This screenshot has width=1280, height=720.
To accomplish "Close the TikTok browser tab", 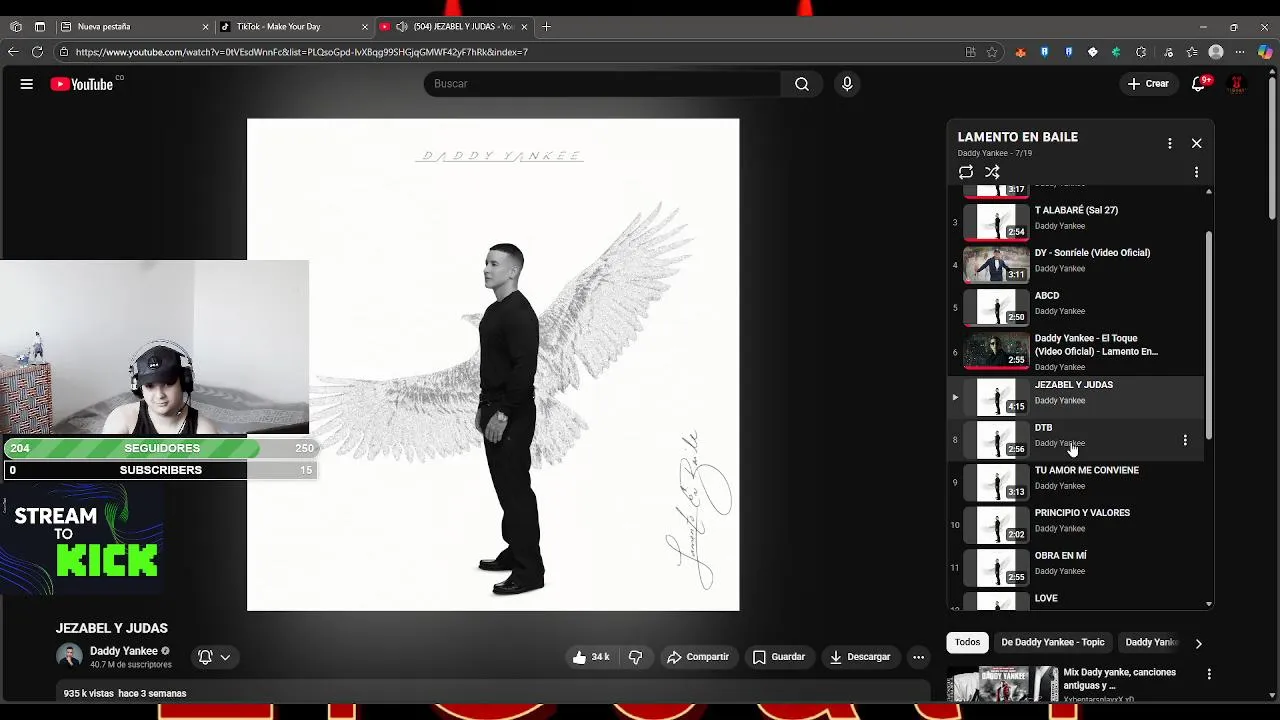I will (365, 27).
